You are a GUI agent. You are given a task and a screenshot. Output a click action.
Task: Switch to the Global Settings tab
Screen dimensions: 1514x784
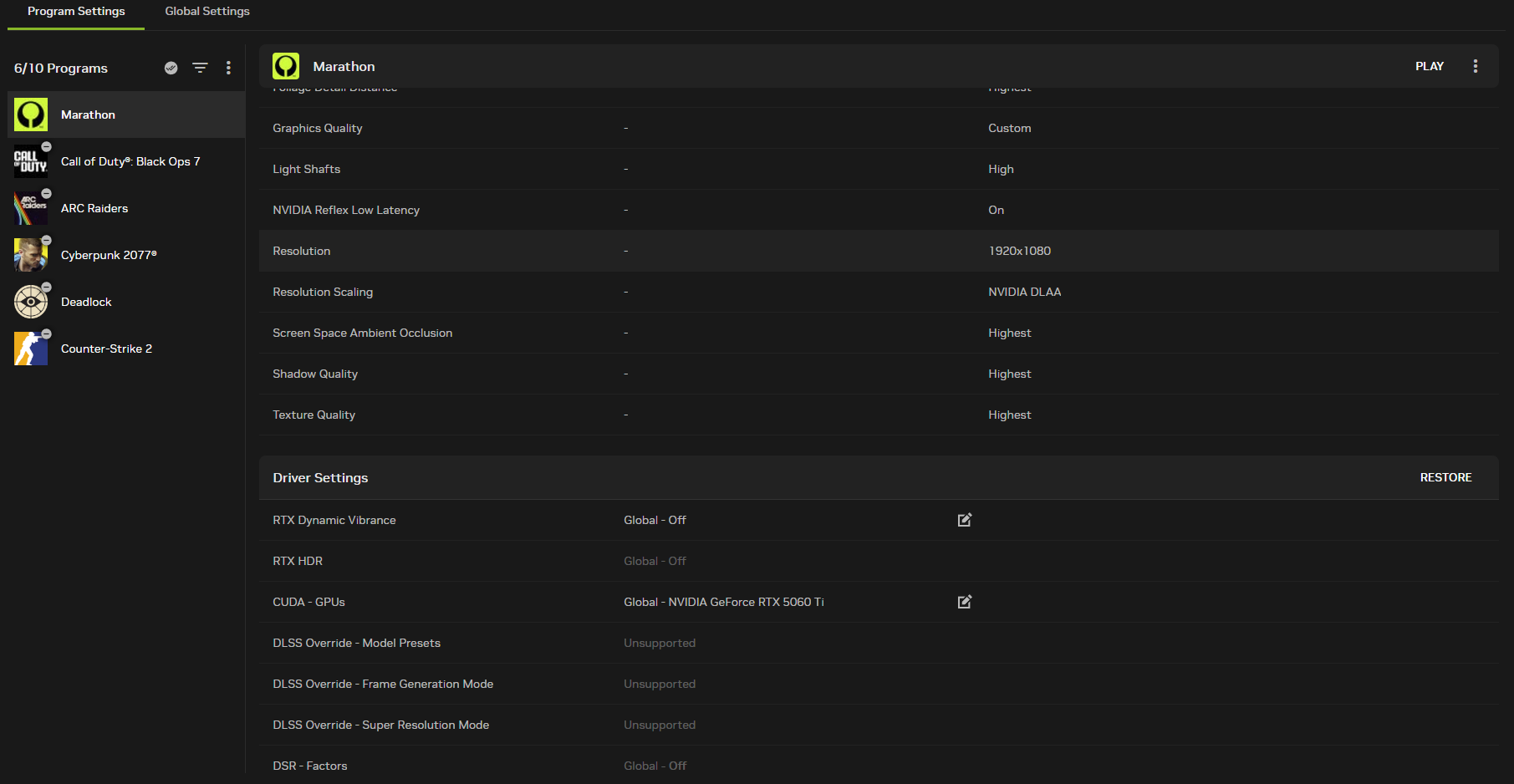[x=207, y=12]
